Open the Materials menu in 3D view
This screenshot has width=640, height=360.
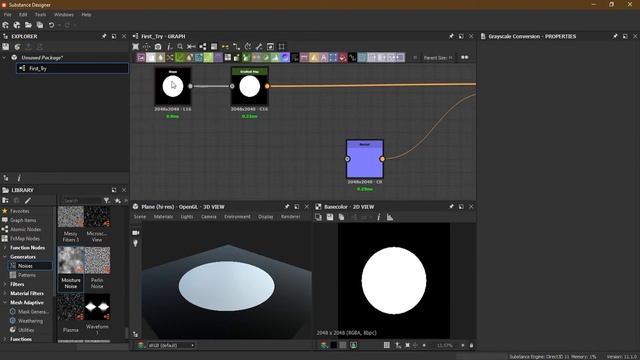[x=163, y=217]
